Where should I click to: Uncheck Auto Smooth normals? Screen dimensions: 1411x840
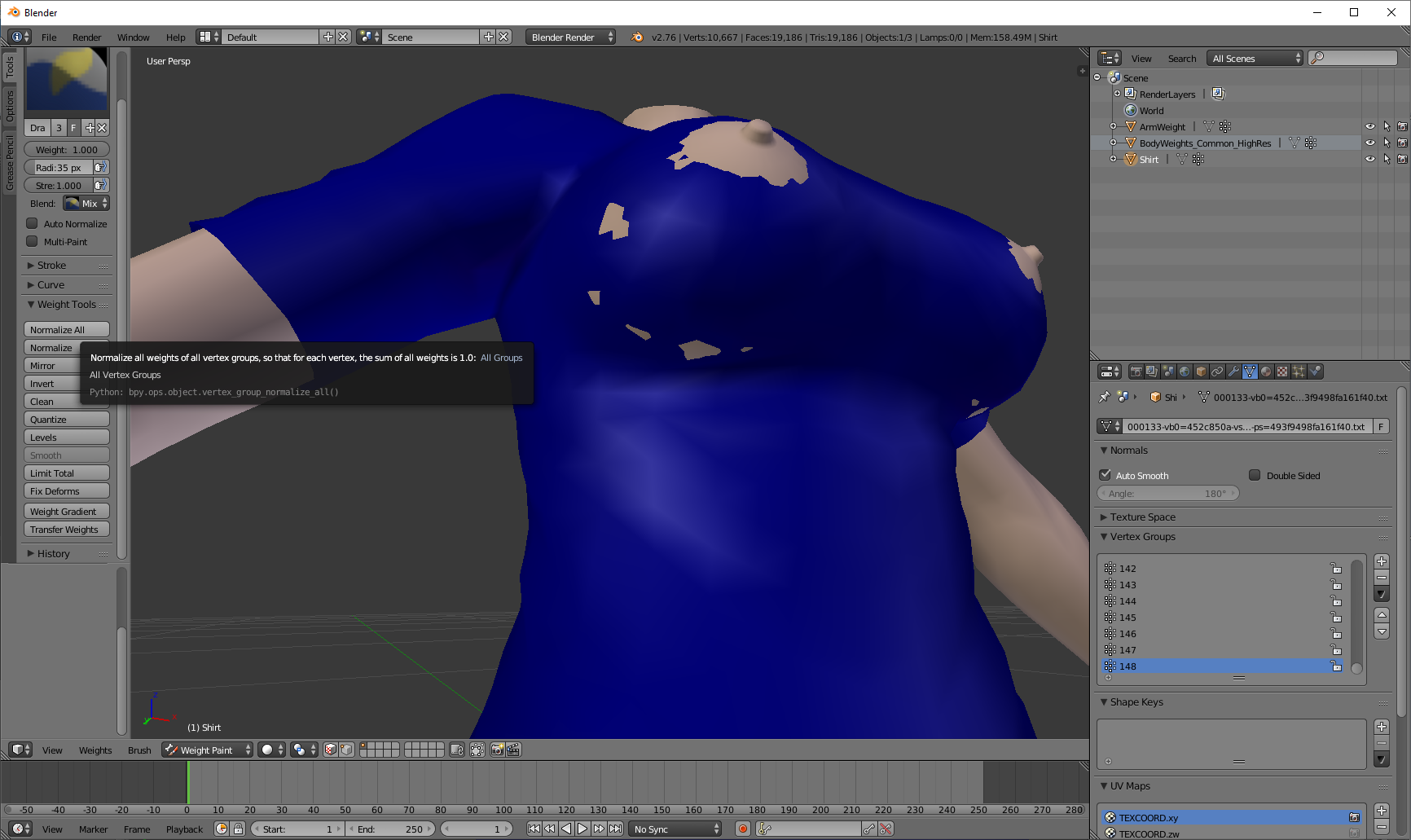(x=1106, y=475)
